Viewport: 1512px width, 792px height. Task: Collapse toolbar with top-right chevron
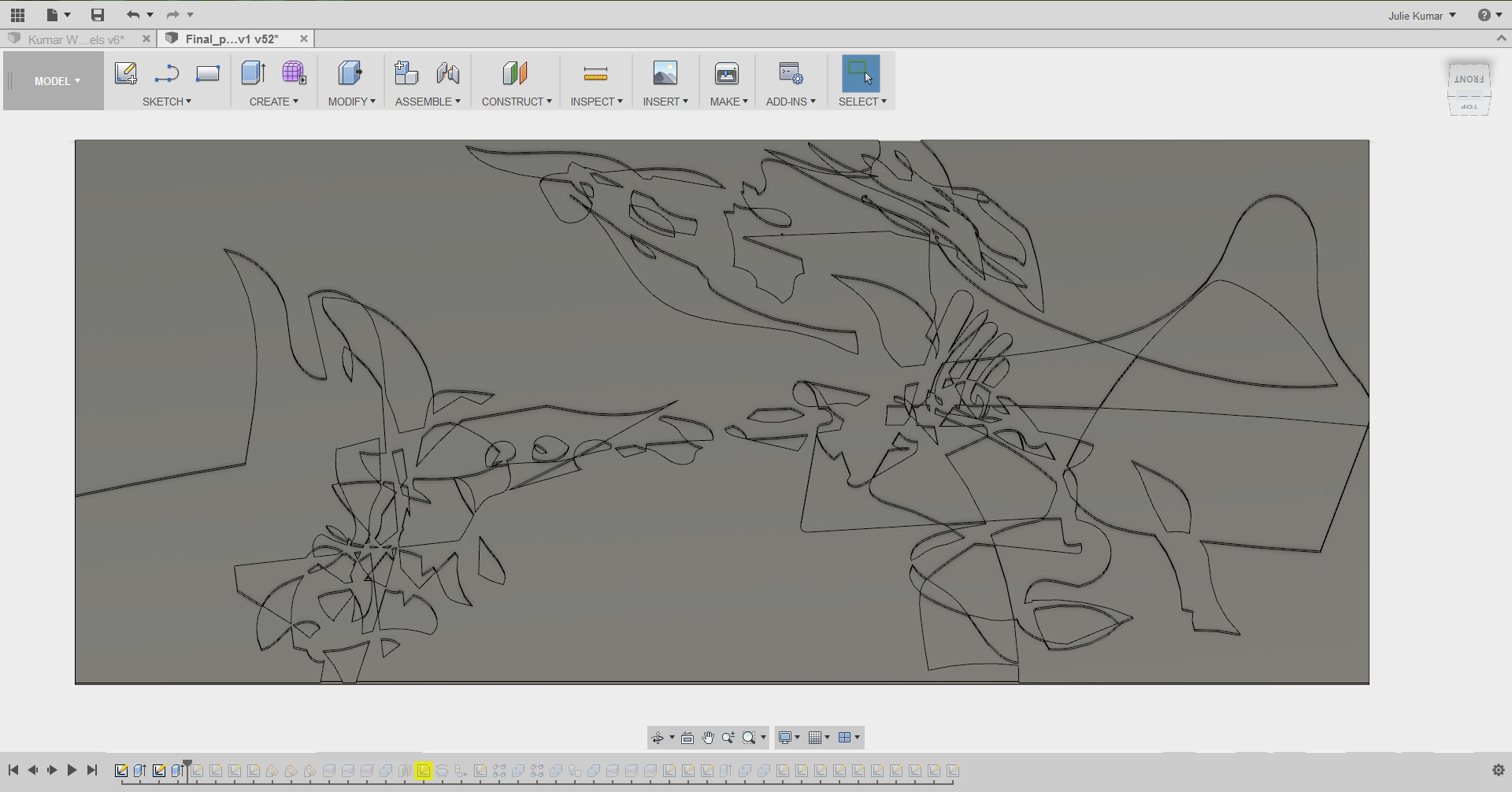[1501, 38]
